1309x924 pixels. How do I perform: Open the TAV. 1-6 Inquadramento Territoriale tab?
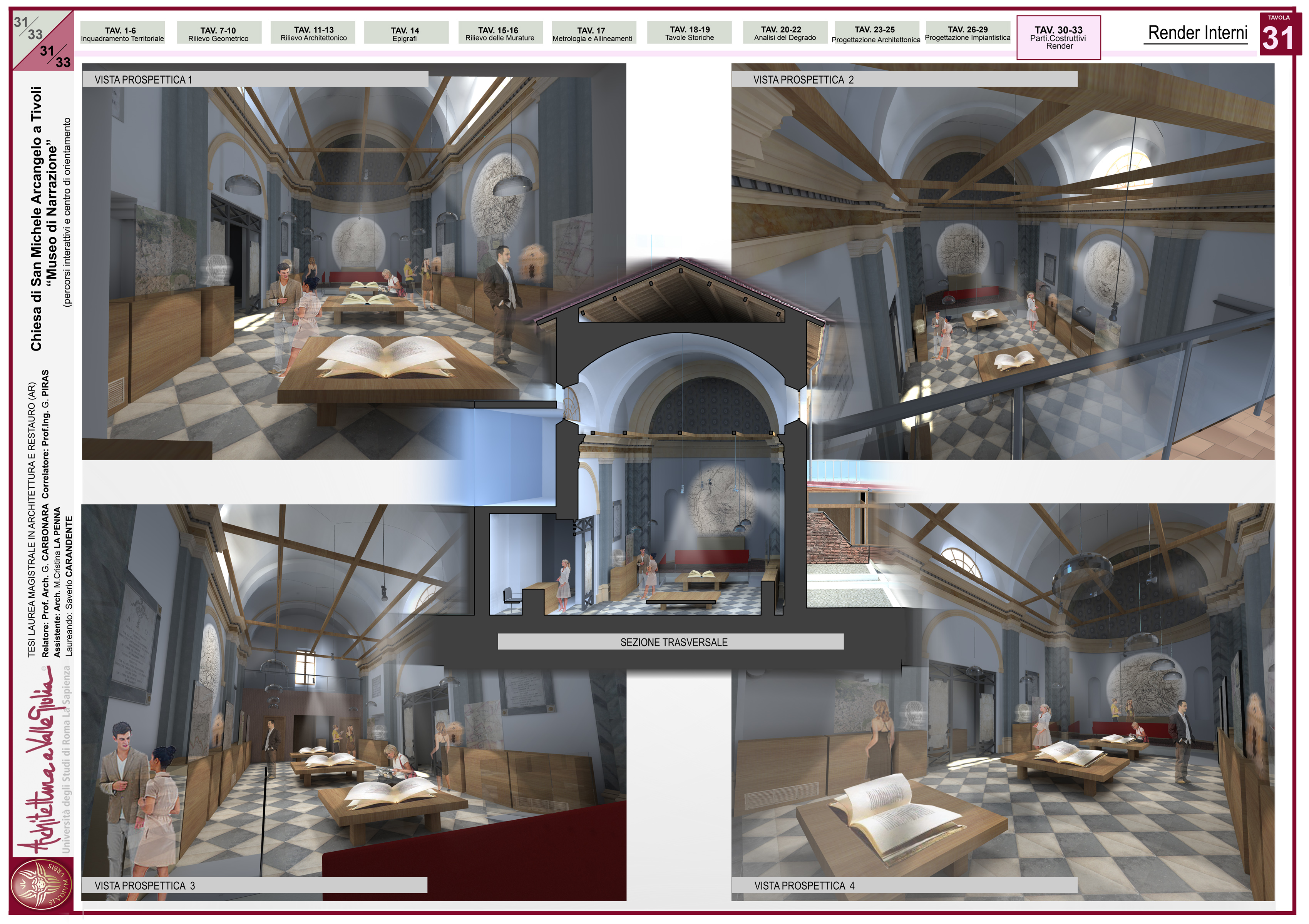pyautogui.click(x=122, y=33)
